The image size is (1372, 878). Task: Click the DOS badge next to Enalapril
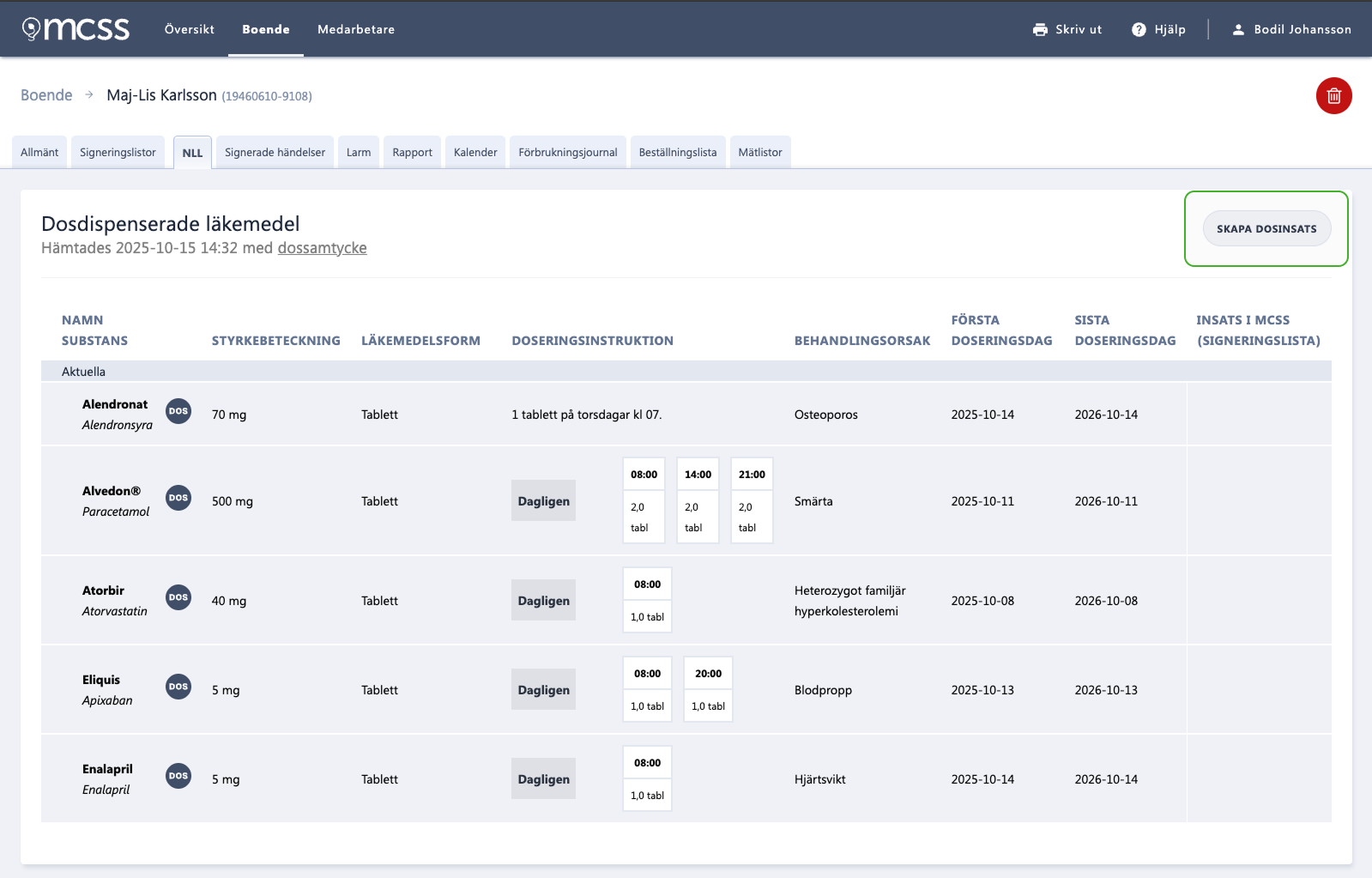pos(178,776)
